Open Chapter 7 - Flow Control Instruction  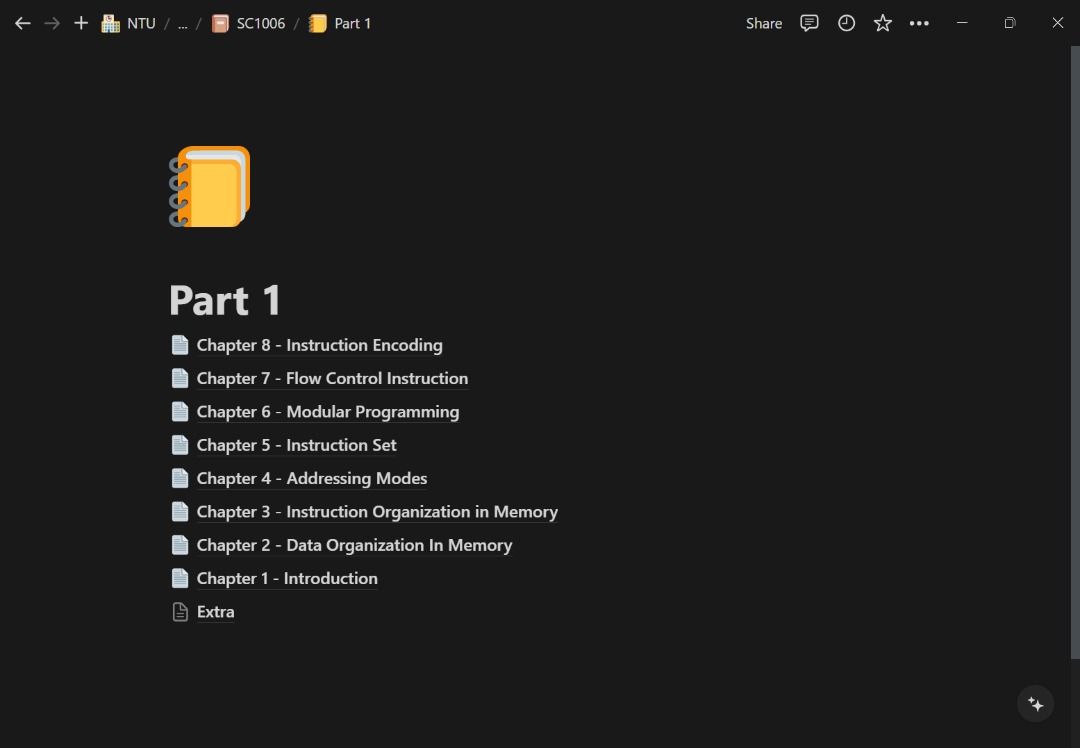332,378
